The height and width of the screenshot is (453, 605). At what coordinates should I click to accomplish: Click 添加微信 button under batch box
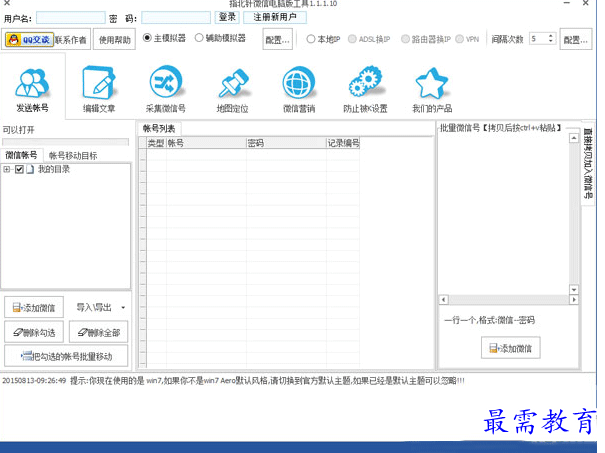pyautogui.click(x=510, y=348)
